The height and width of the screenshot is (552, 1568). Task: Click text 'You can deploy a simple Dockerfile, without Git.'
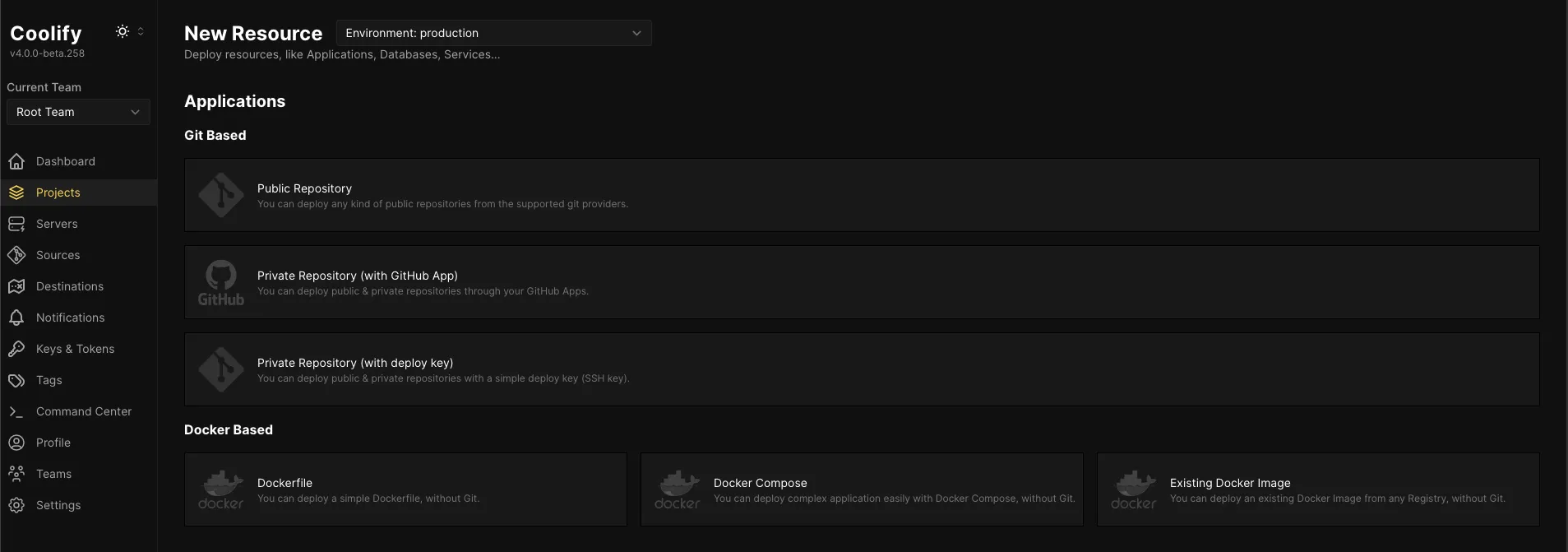368,499
